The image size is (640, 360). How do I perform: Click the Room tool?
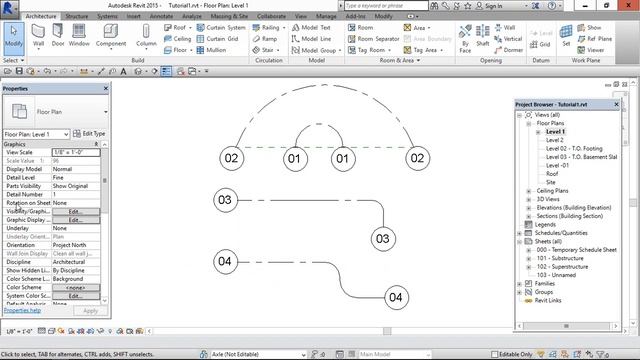coord(360,27)
